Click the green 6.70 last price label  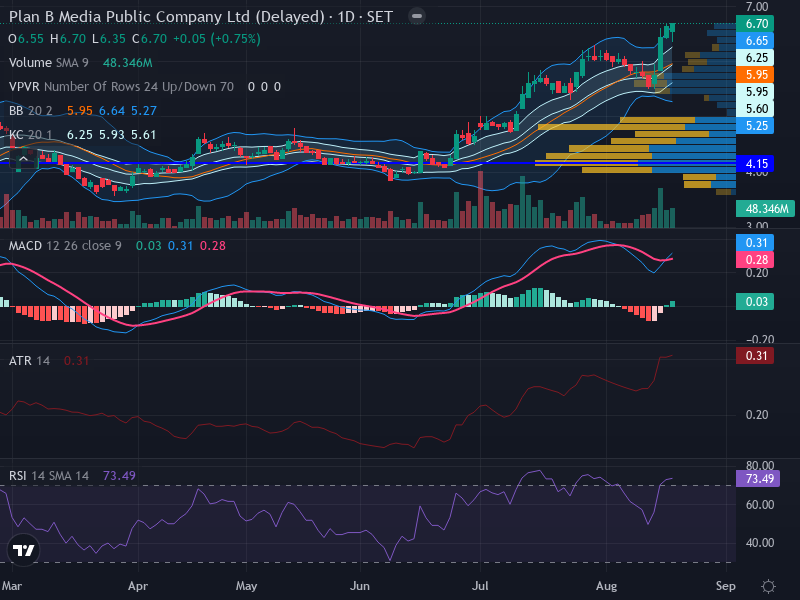coord(755,23)
